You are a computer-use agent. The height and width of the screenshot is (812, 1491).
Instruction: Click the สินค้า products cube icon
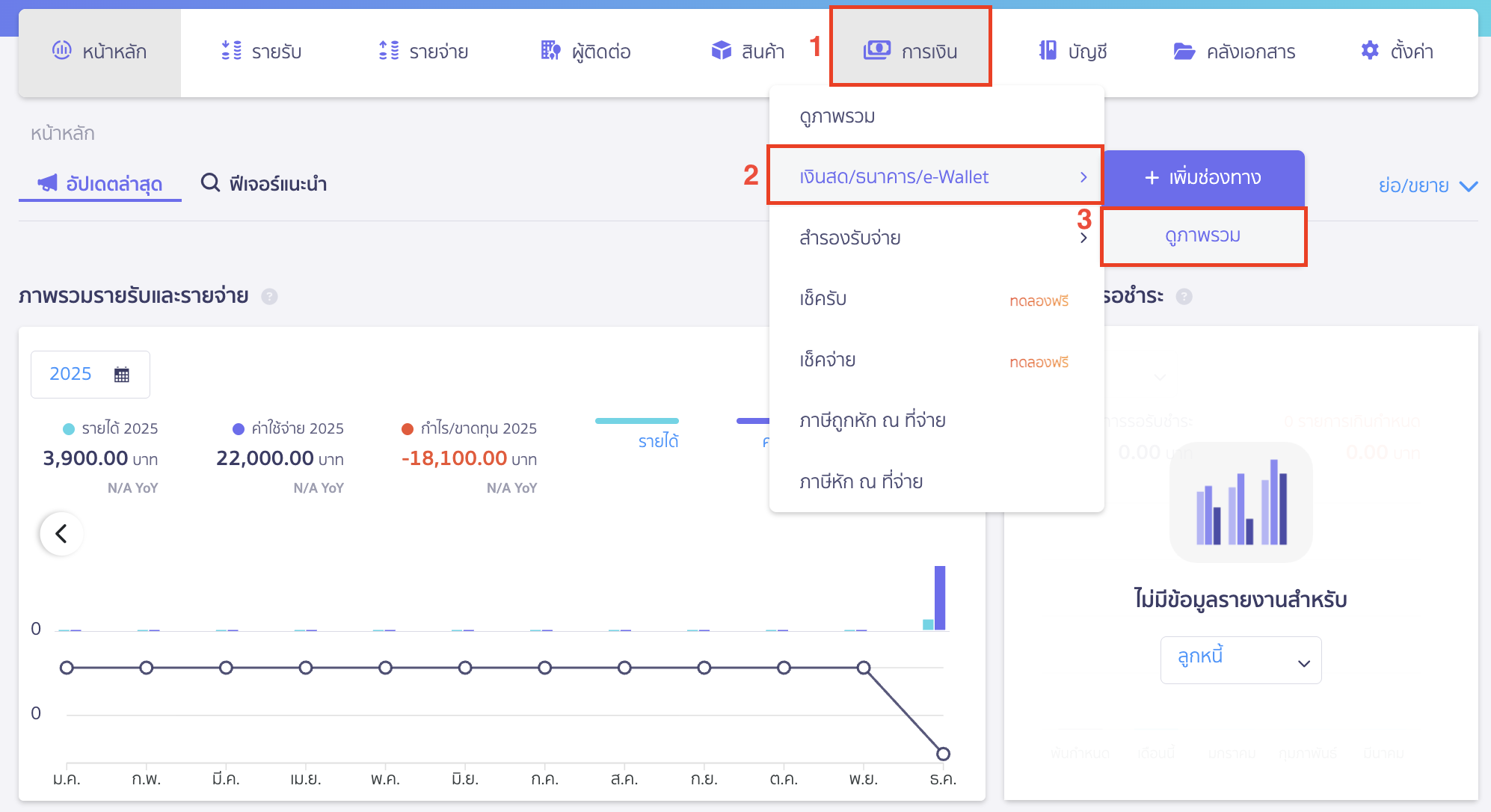click(721, 51)
